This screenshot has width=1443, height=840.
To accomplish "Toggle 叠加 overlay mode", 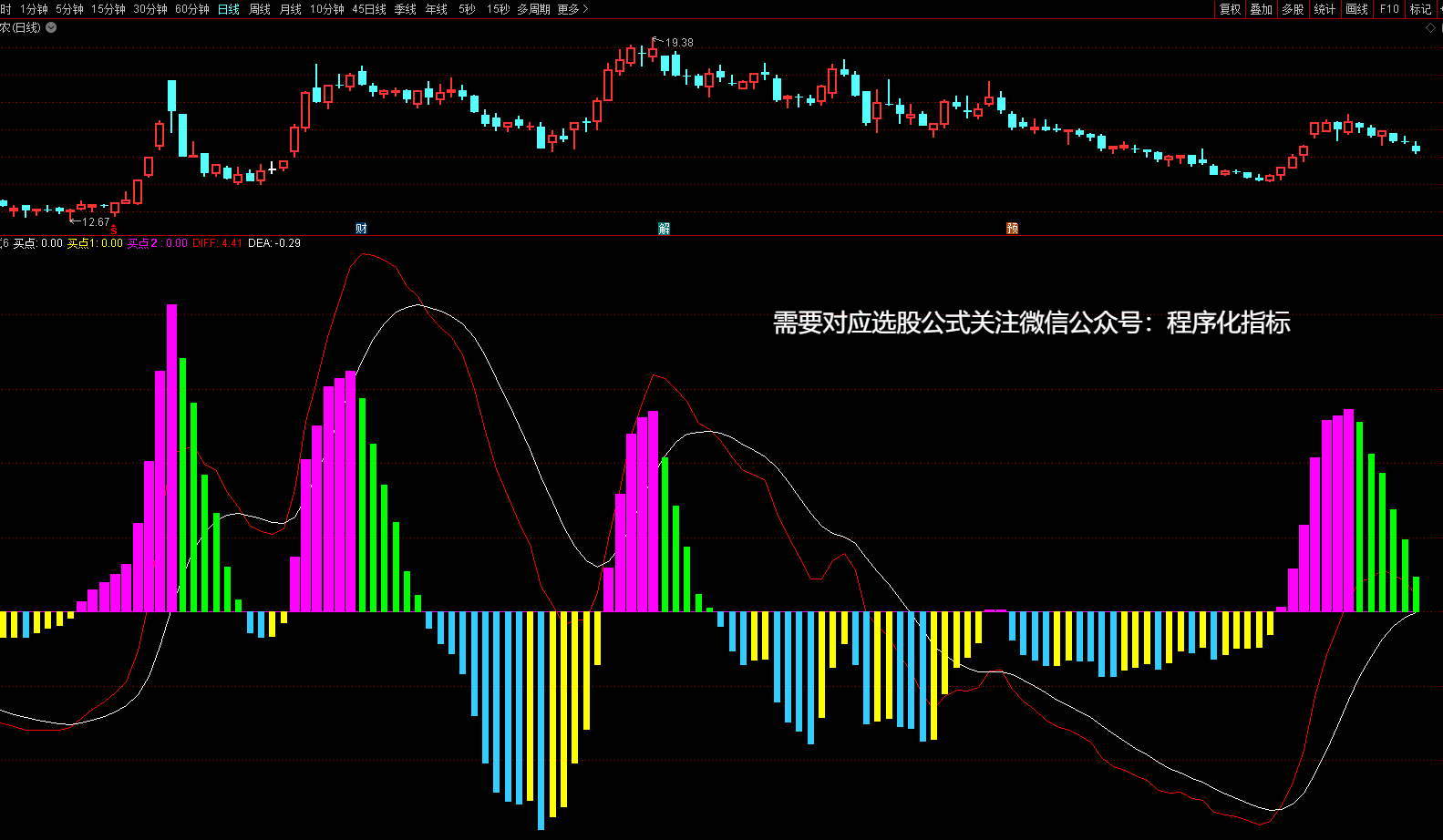I will tap(1261, 9).
